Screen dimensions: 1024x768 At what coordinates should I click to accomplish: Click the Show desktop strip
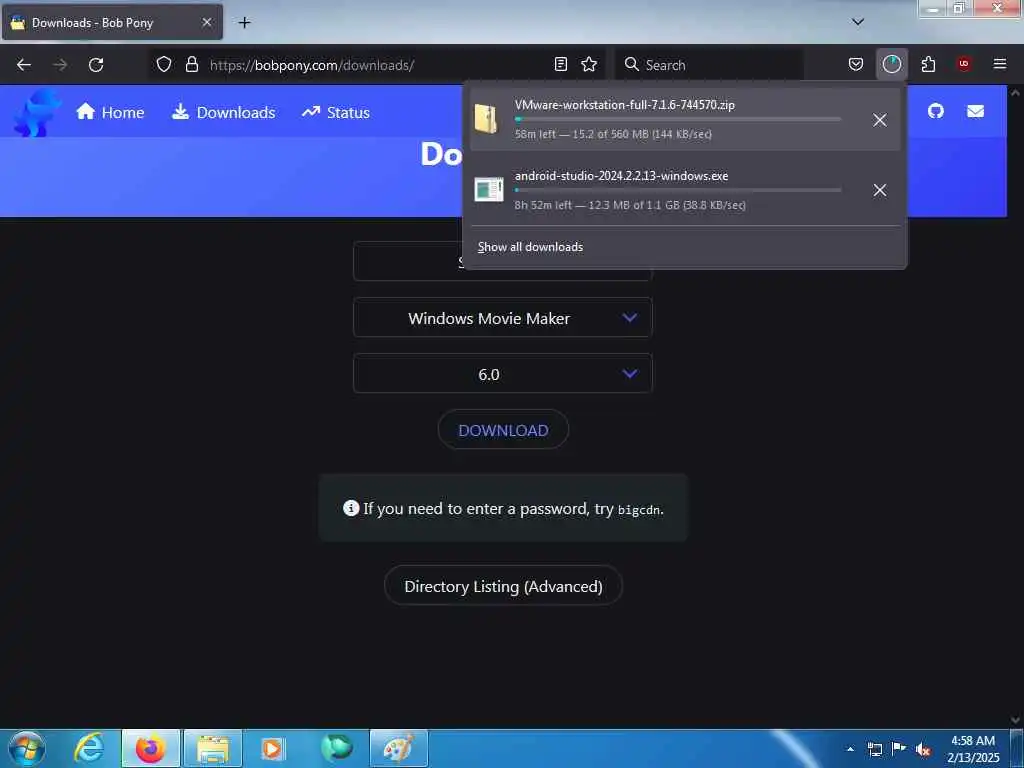(1017, 749)
